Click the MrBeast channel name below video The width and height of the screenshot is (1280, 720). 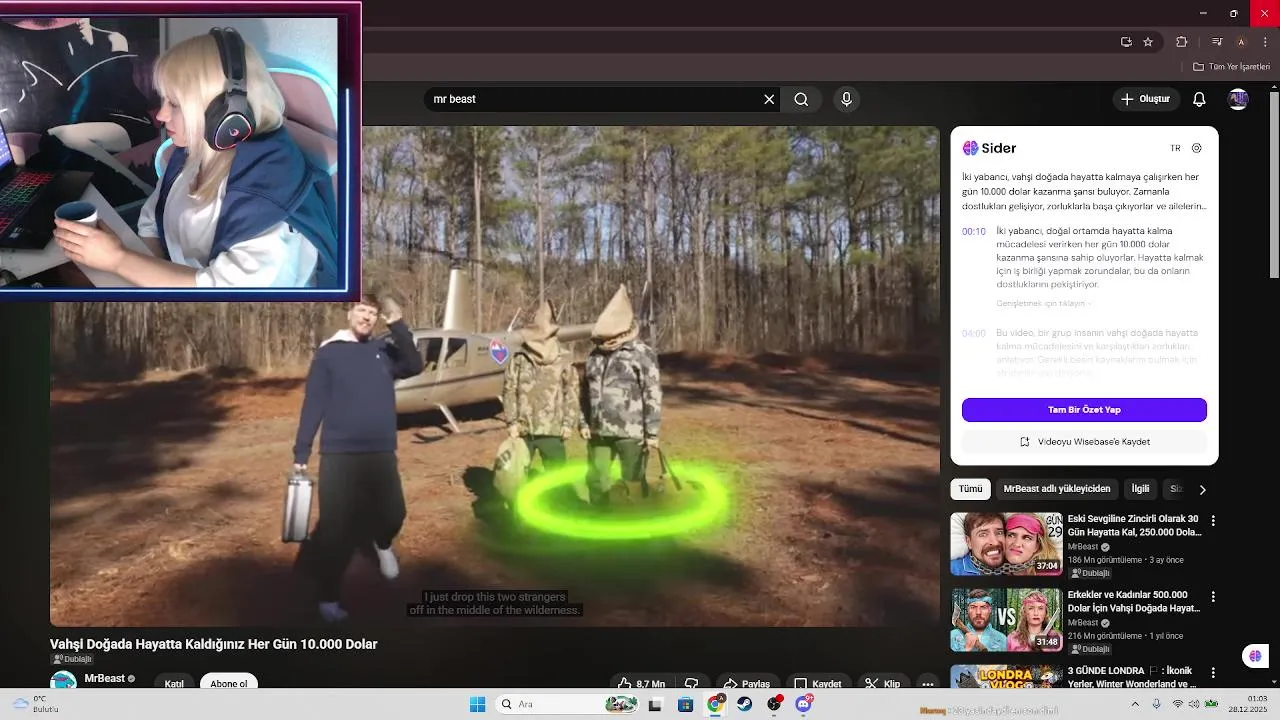click(x=104, y=678)
